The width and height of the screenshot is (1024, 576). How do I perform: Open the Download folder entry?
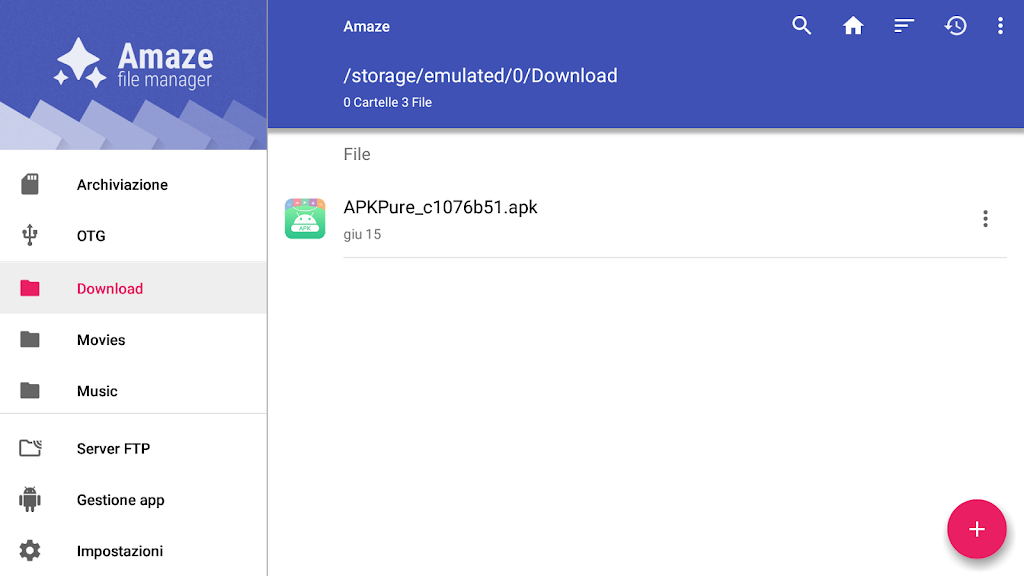tap(110, 289)
